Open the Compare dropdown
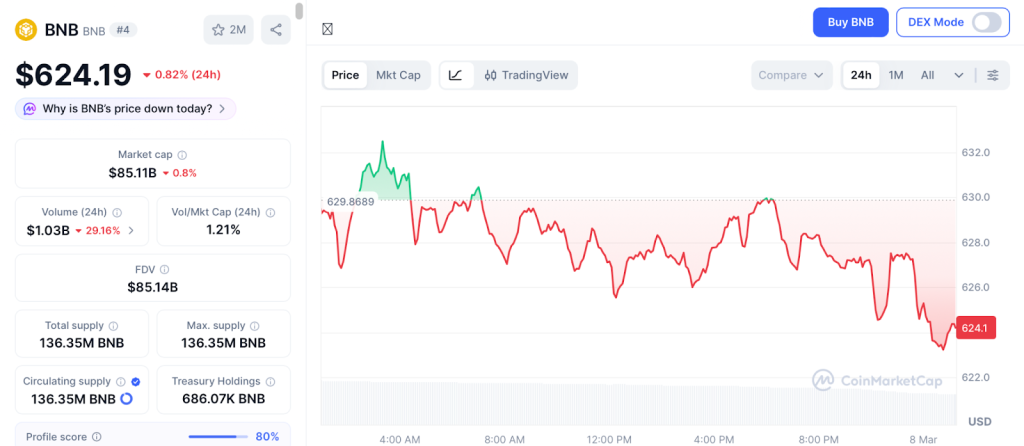The width and height of the screenshot is (1024, 446). [x=792, y=75]
